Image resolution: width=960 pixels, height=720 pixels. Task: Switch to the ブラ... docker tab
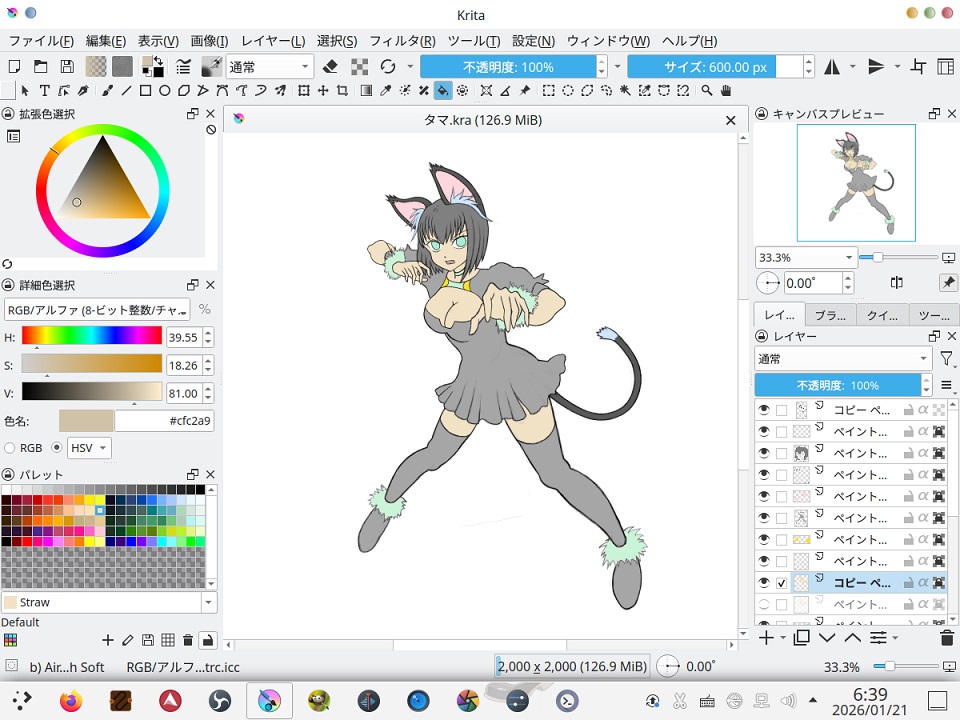point(830,314)
